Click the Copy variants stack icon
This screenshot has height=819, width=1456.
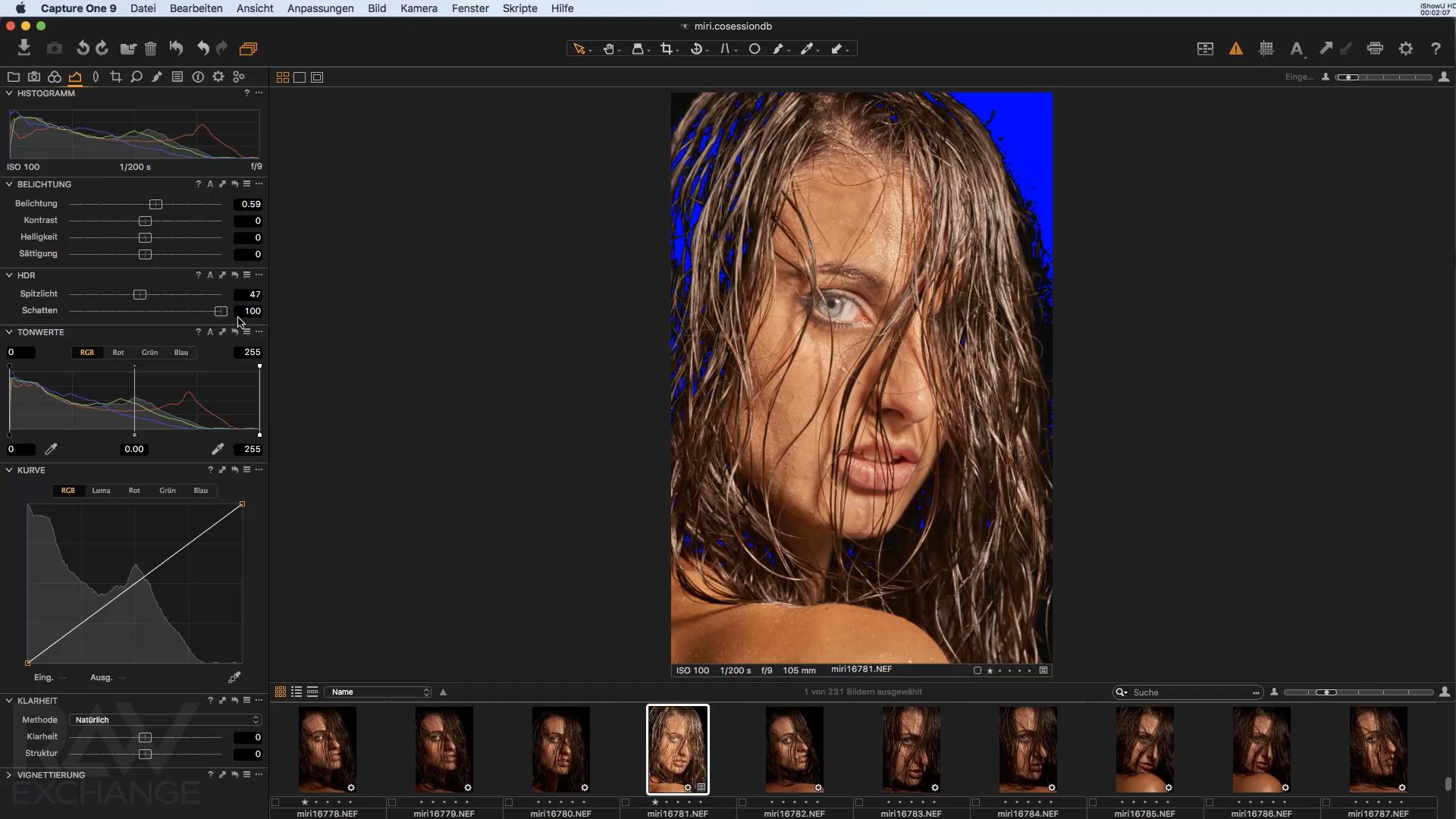[x=248, y=49]
